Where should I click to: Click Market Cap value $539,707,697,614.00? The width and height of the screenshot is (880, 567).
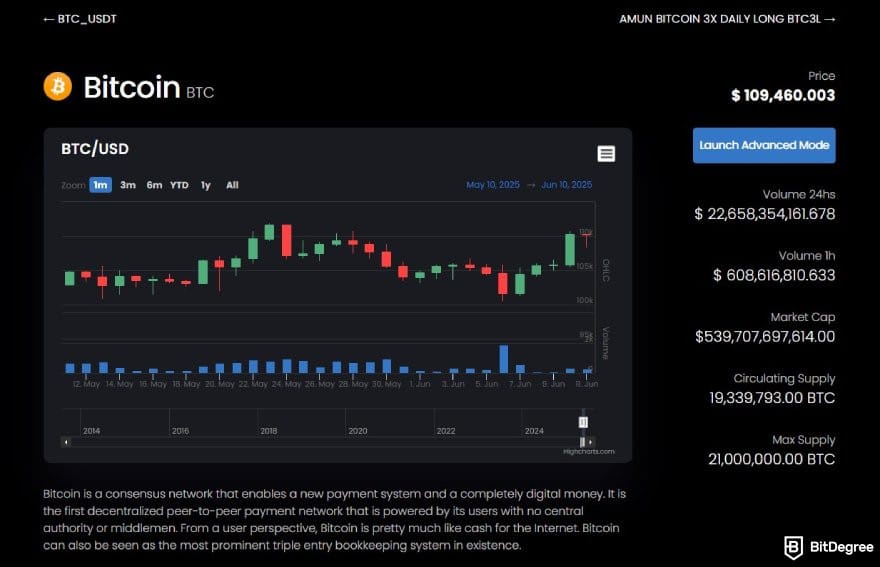pos(765,336)
